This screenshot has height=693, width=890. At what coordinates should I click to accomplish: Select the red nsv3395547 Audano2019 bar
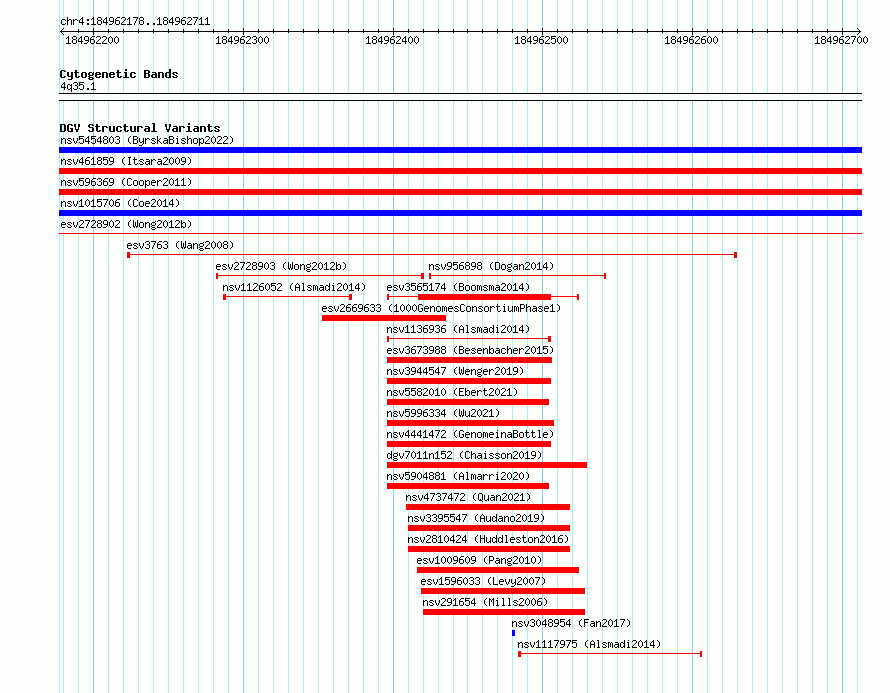point(489,528)
